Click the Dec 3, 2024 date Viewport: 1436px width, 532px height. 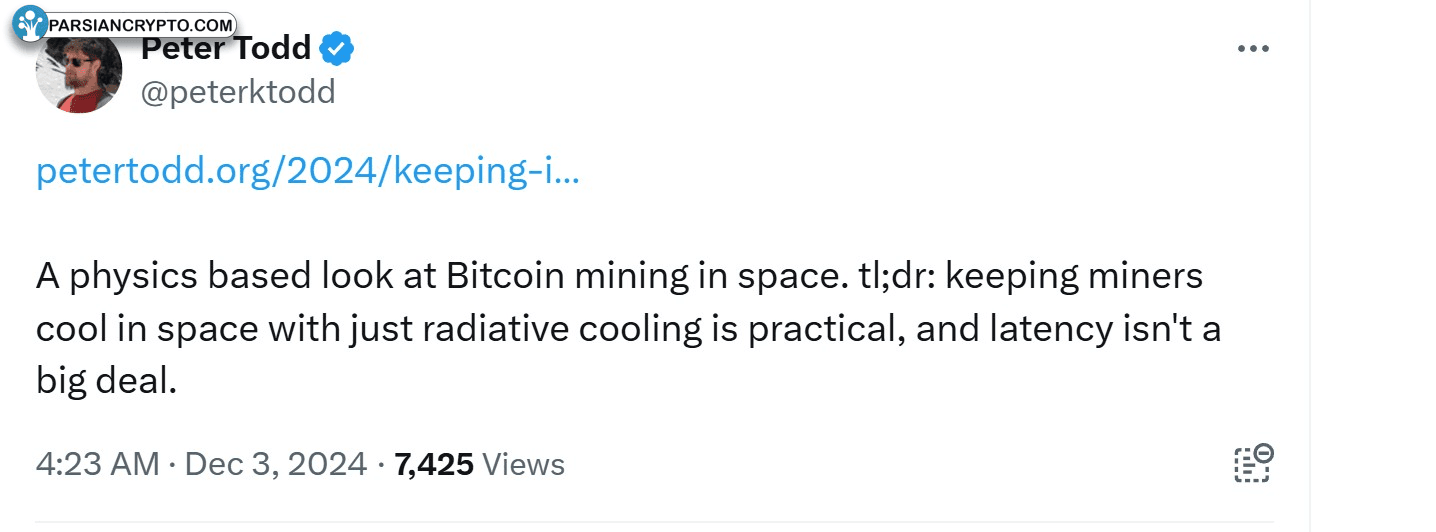276,464
